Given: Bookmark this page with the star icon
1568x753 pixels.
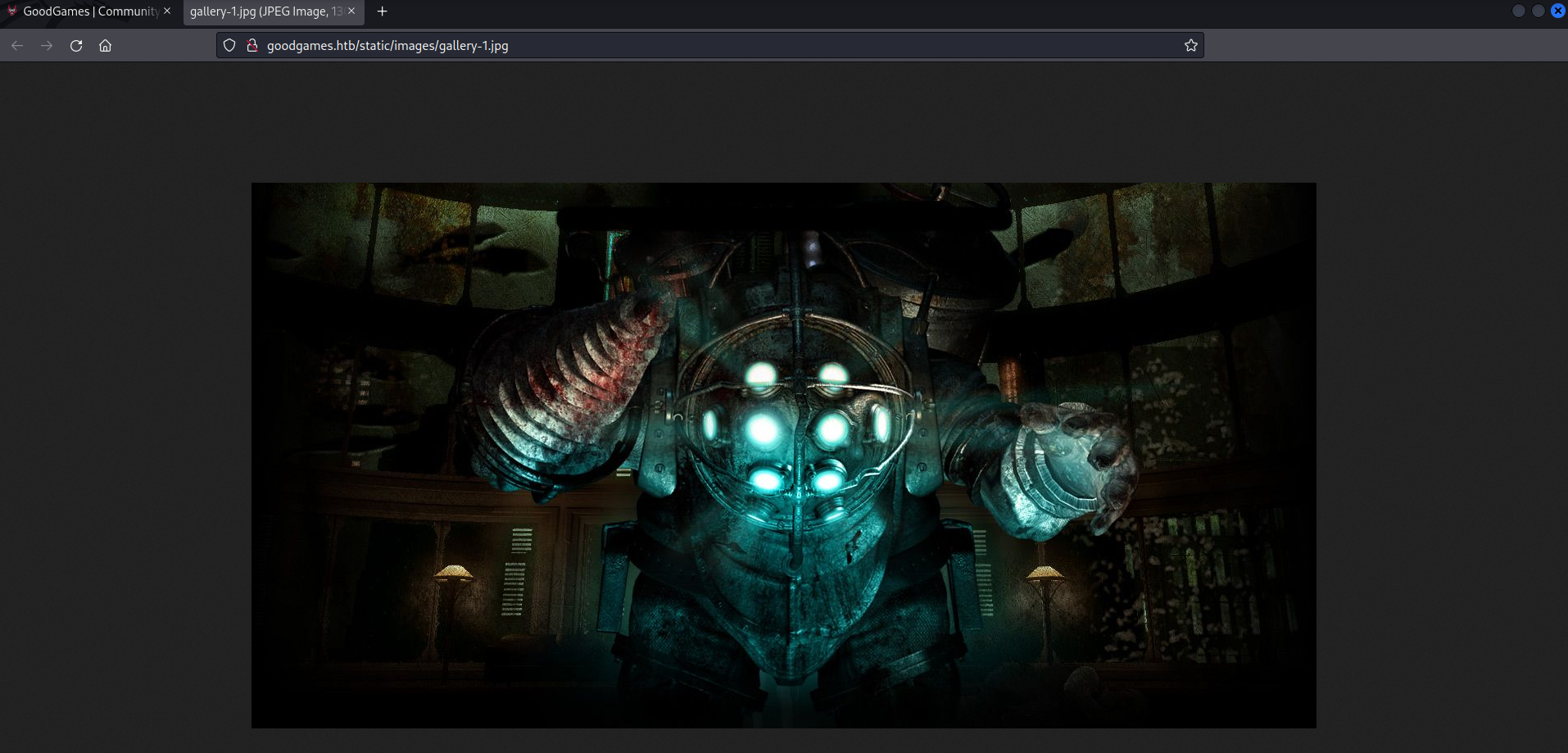Looking at the screenshot, I should pos(1190,46).
